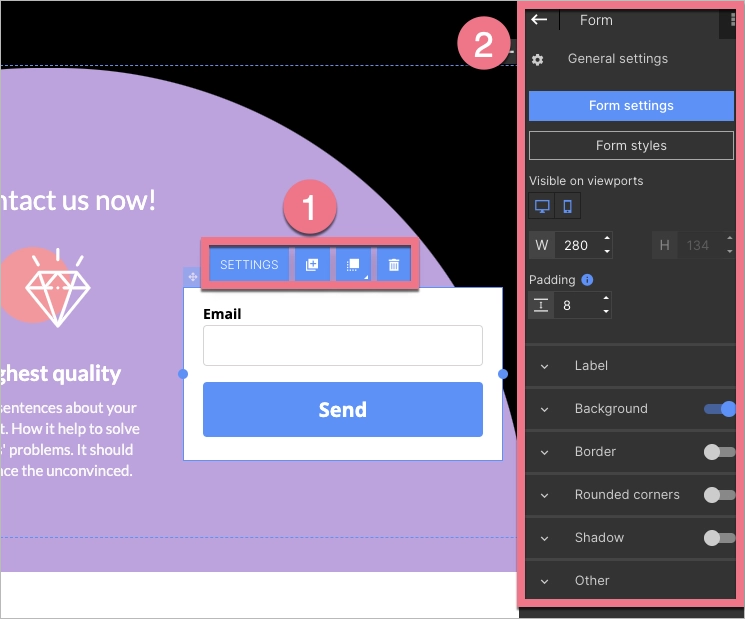Image resolution: width=745 pixels, height=619 pixels.
Task: Delete form with the trash icon
Action: (x=393, y=265)
